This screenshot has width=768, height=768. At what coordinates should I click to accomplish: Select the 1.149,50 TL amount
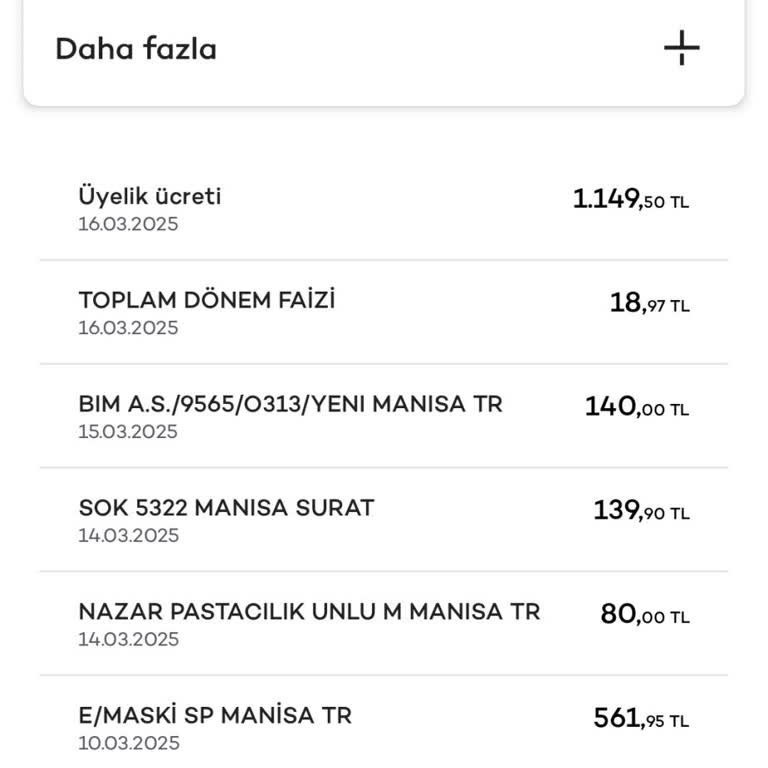pyautogui.click(x=630, y=200)
